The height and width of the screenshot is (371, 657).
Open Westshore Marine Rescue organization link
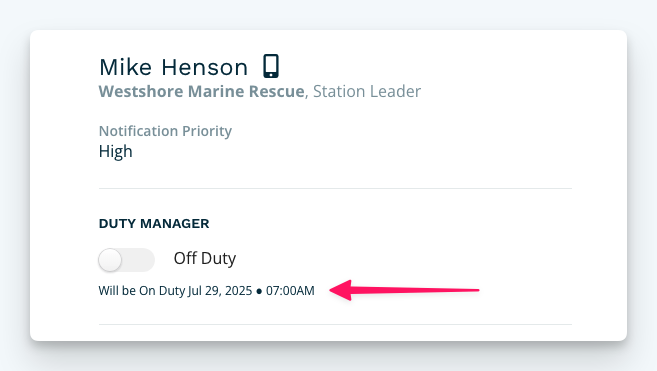pos(202,91)
